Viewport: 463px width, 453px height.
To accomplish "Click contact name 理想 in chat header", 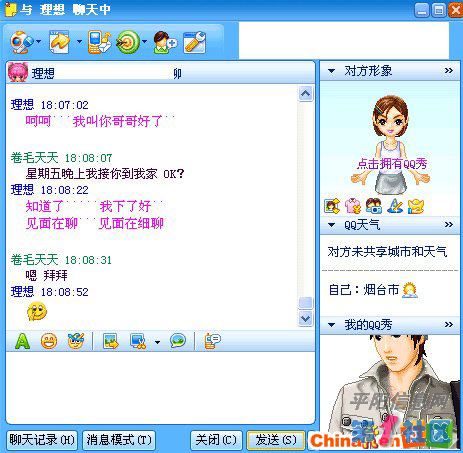I will [43, 73].
